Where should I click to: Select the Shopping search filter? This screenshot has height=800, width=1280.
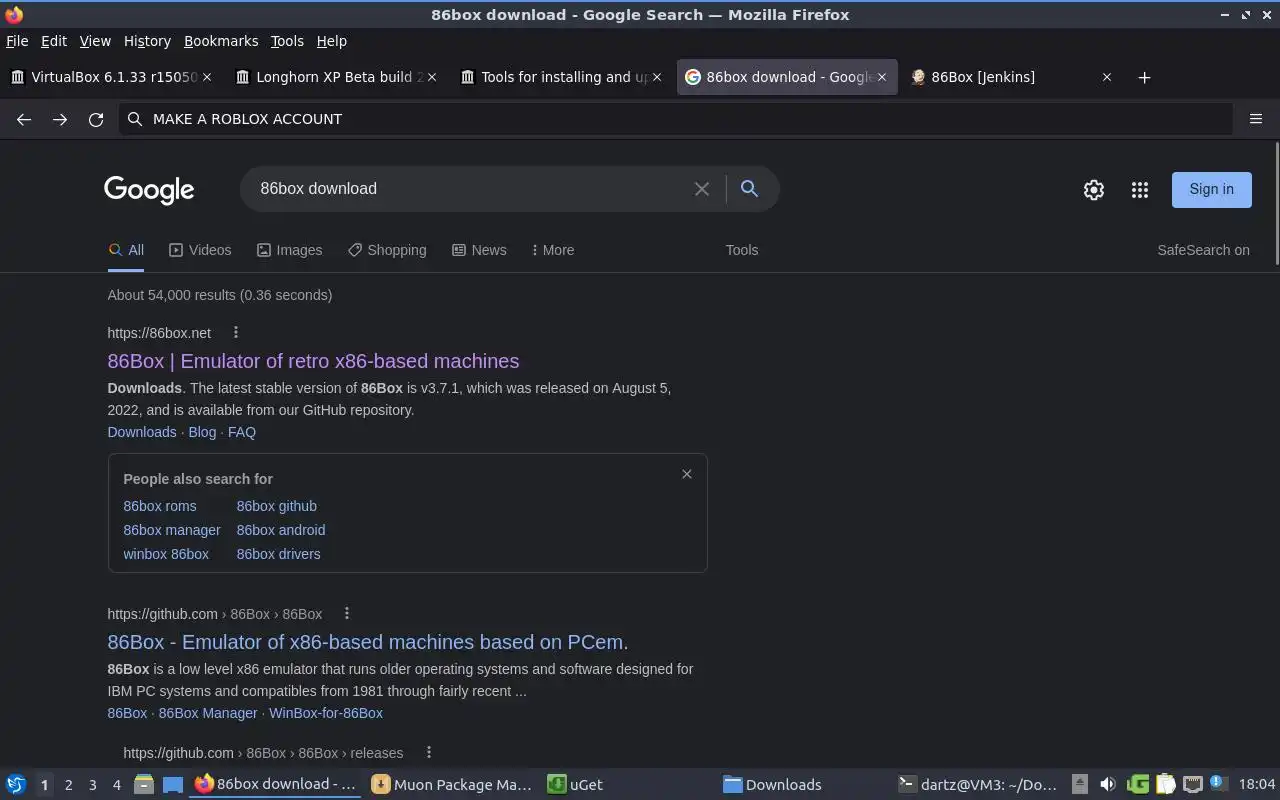click(387, 250)
